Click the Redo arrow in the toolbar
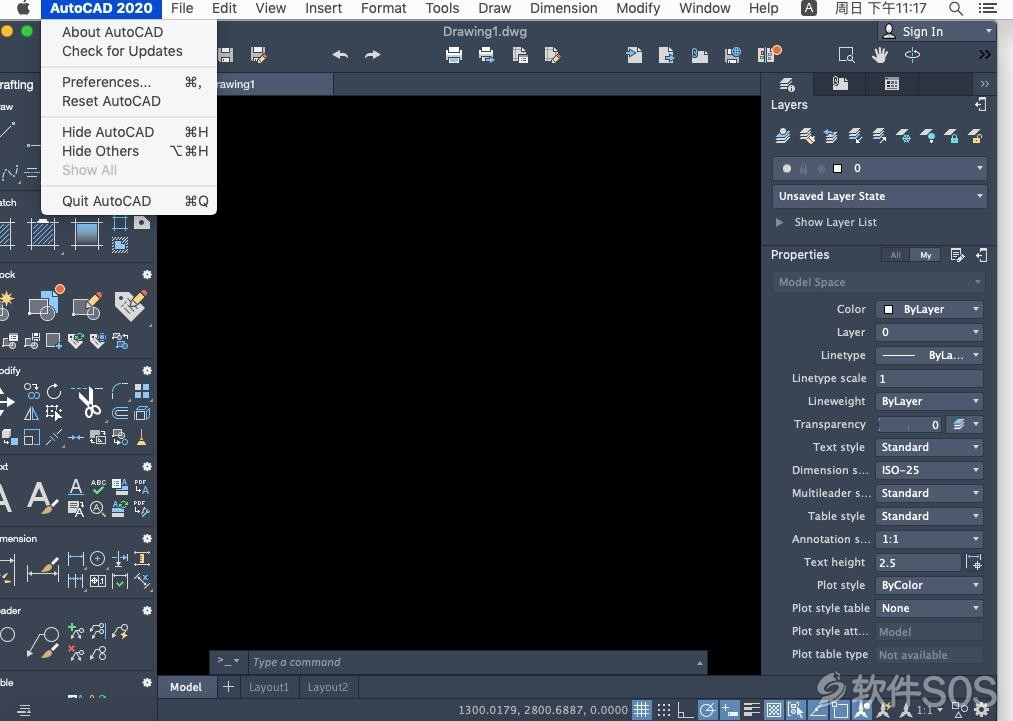1013x721 pixels. click(373, 55)
